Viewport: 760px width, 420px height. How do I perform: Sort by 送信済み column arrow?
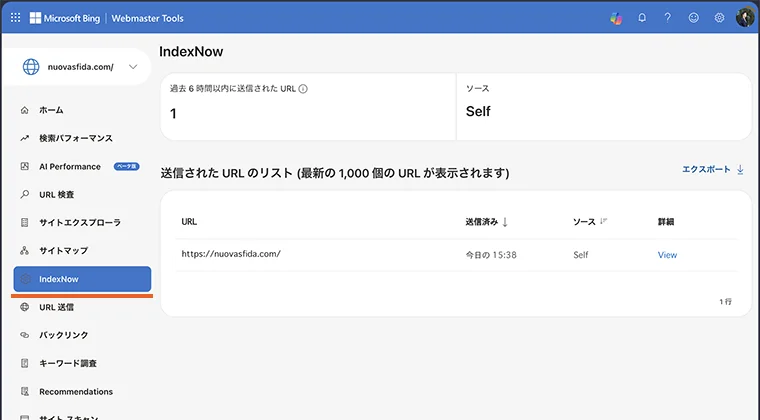(505, 222)
